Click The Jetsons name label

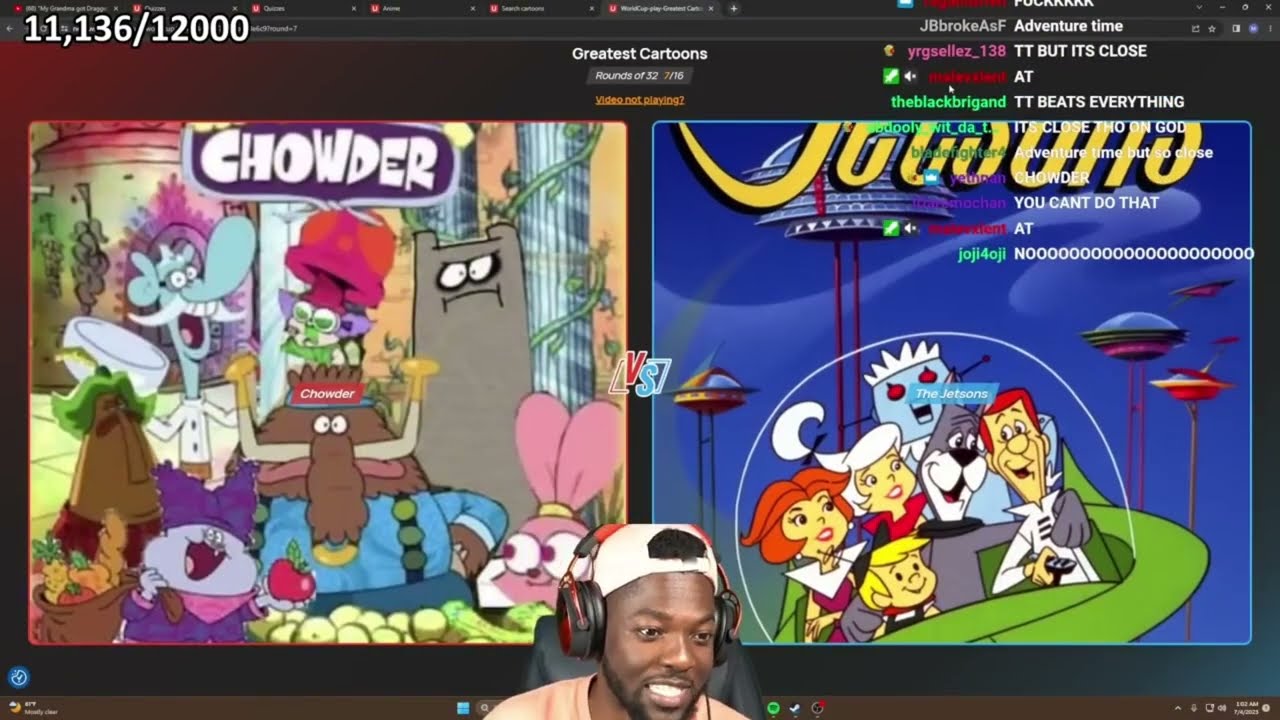pos(951,394)
